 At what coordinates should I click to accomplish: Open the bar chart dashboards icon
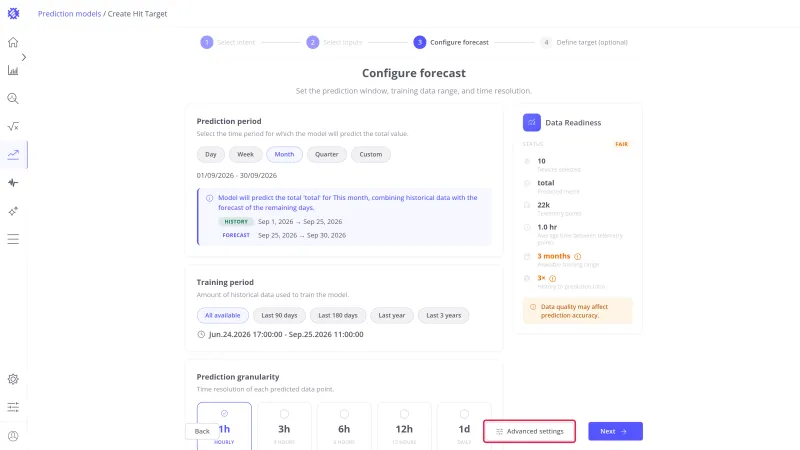tap(13, 70)
